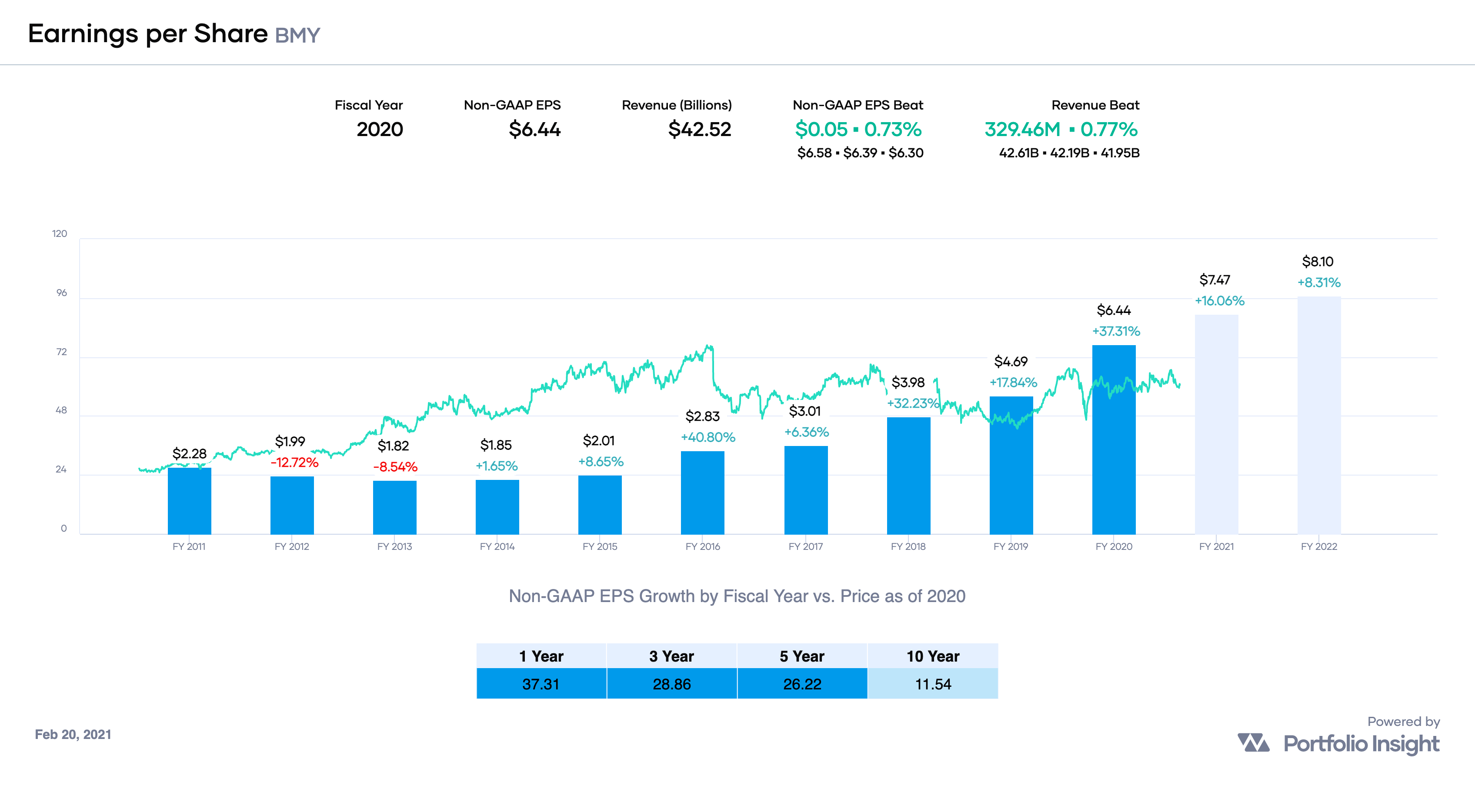This screenshot has height=812, width=1475.
Task: Click the -12.72% red growth label
Action: click(294, 463)
